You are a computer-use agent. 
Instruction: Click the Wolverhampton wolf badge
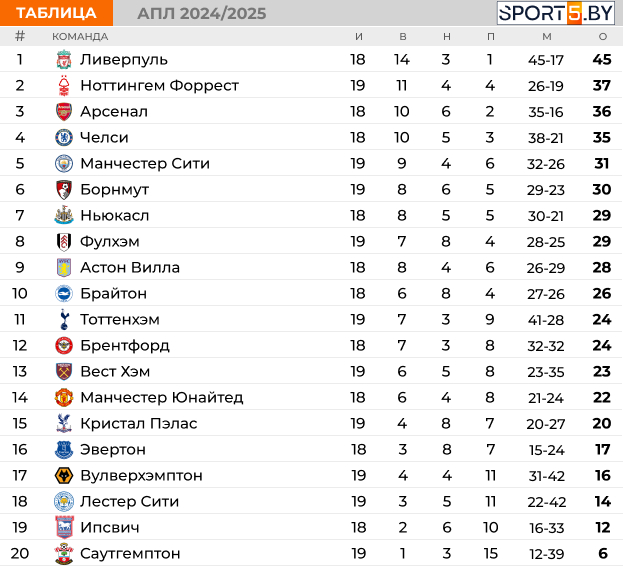(x=64, y=475)
